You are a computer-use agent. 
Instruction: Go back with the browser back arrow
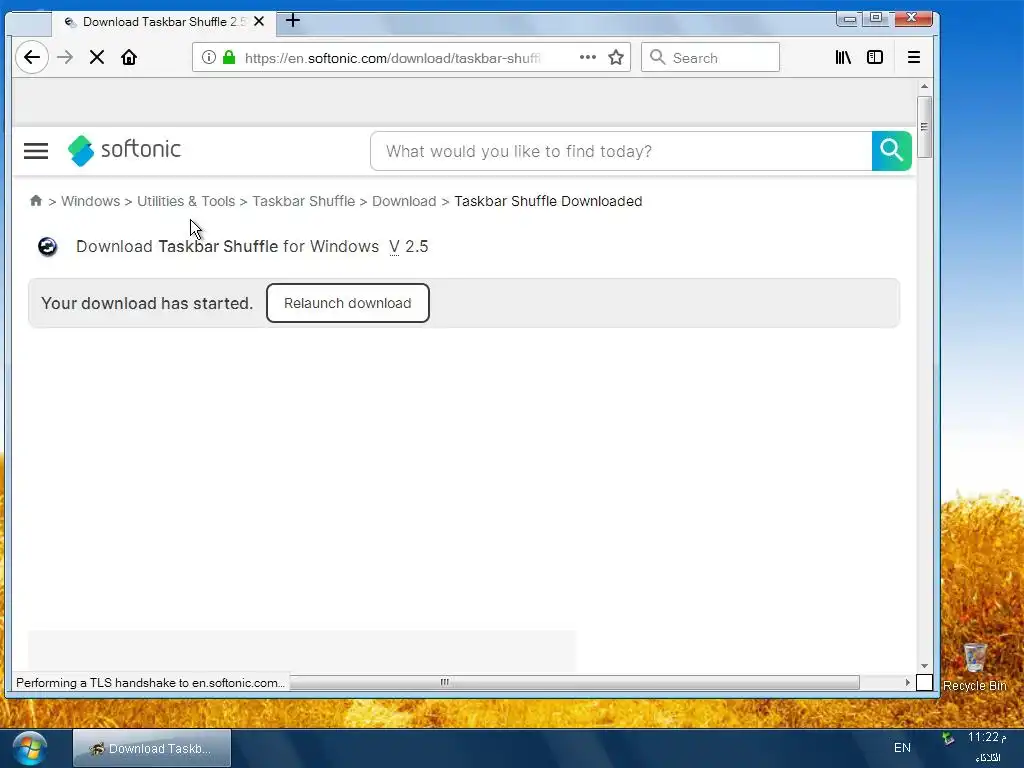(31, 57)
